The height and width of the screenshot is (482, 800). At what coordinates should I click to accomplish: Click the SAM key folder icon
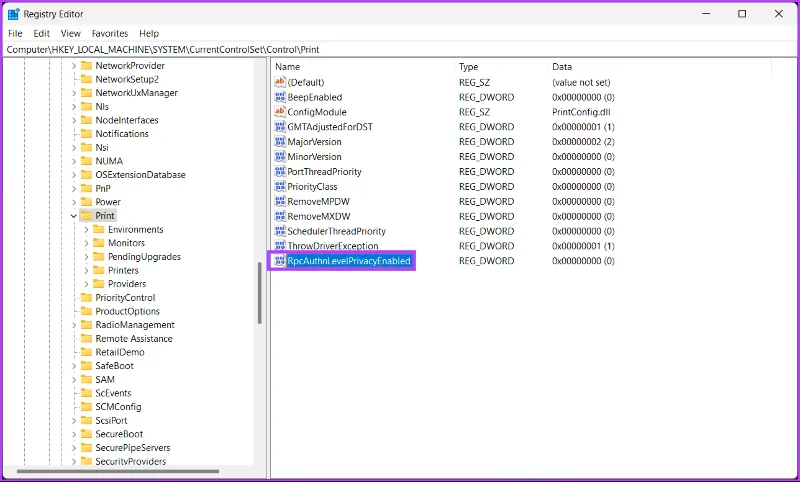coord(86,379)
